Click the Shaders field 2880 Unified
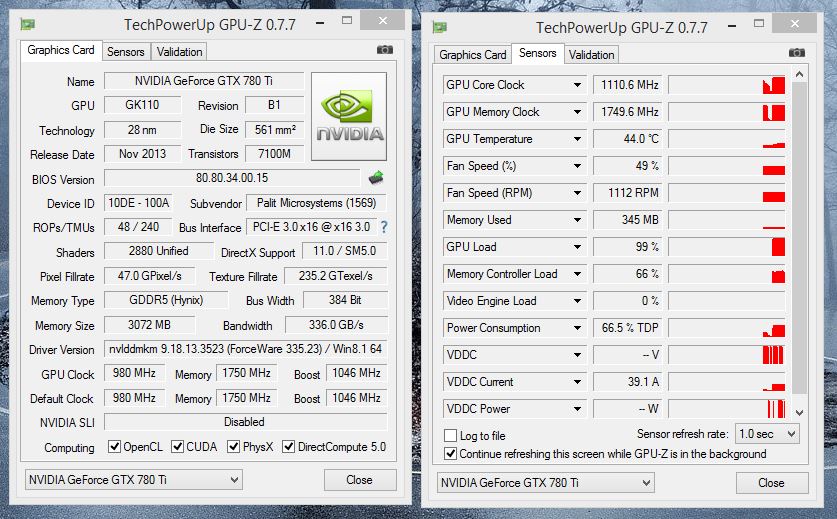 (x=159, y=251)
